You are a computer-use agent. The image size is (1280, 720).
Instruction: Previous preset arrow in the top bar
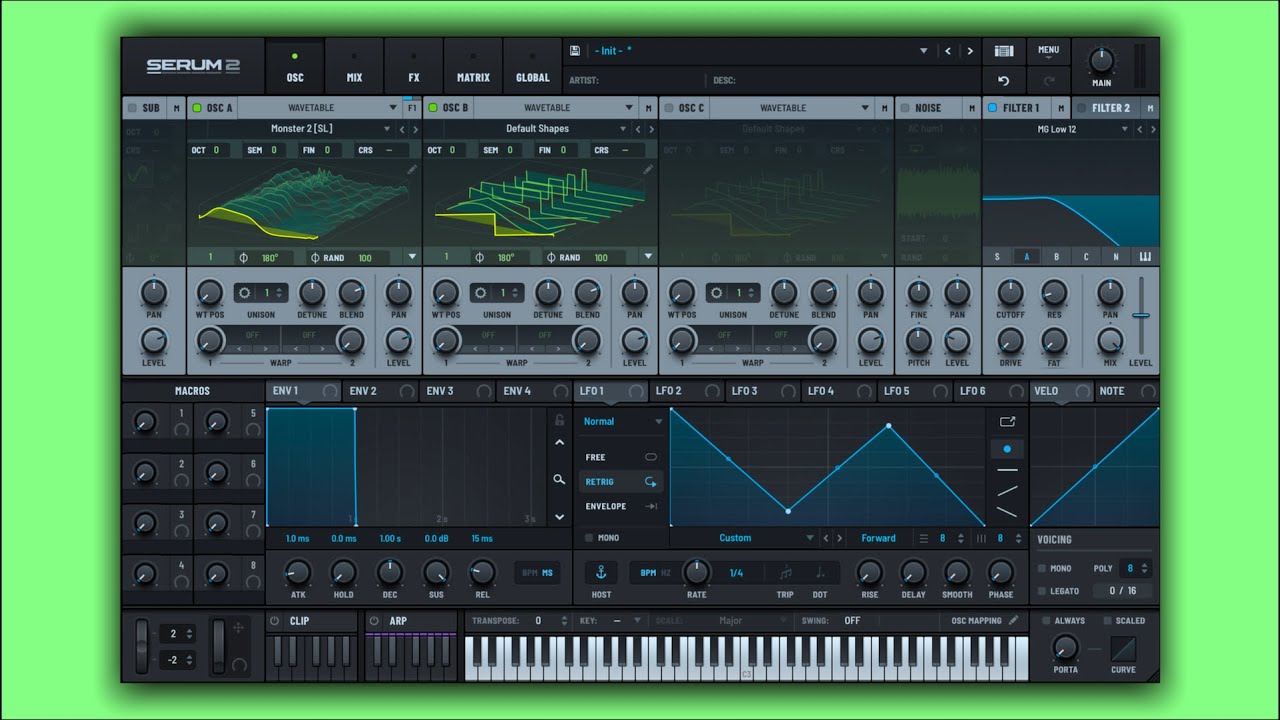tap(948, 51)
